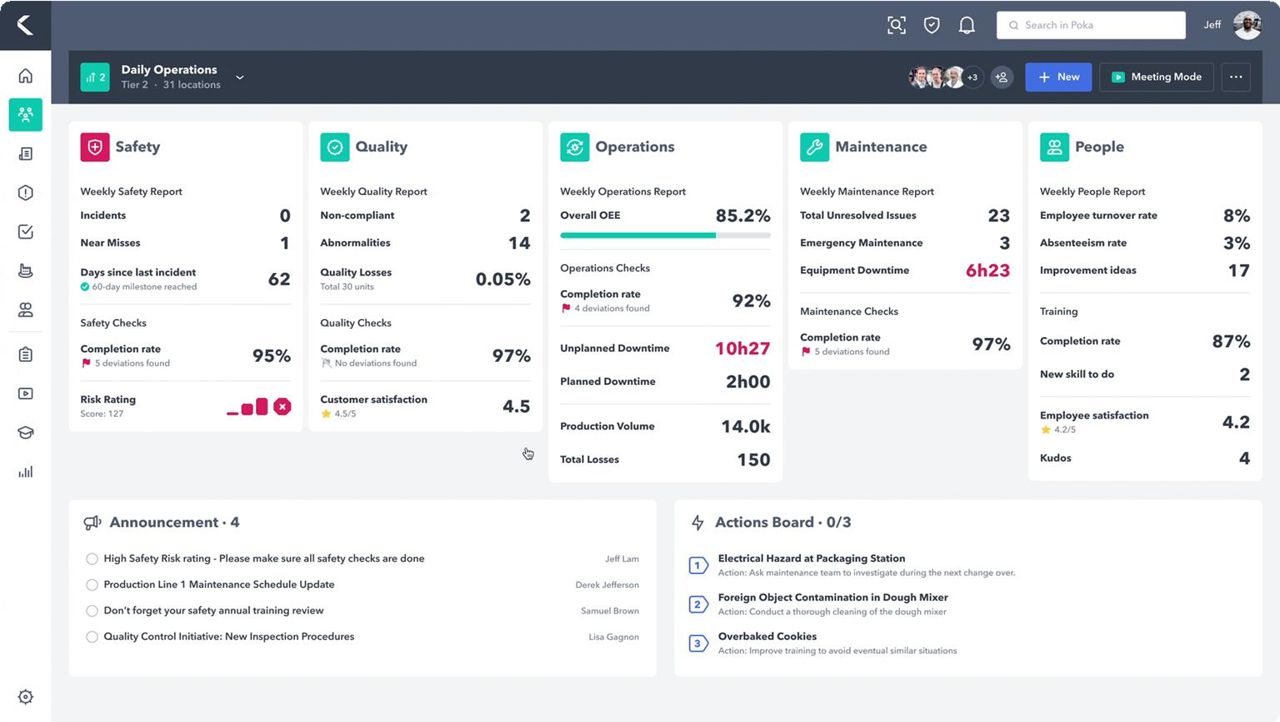Start Meeting Mode

pos(1157,77)
